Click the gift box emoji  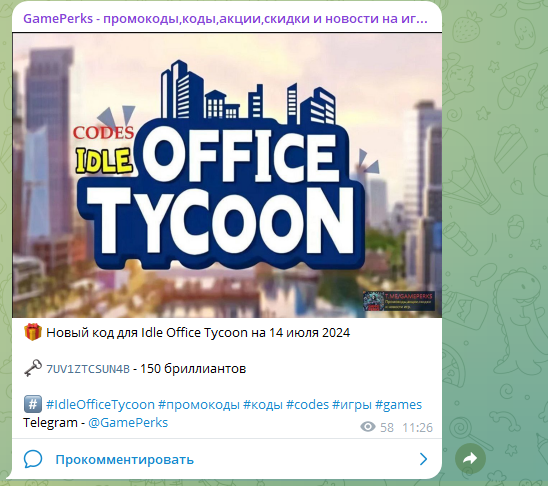pos(33,332)
